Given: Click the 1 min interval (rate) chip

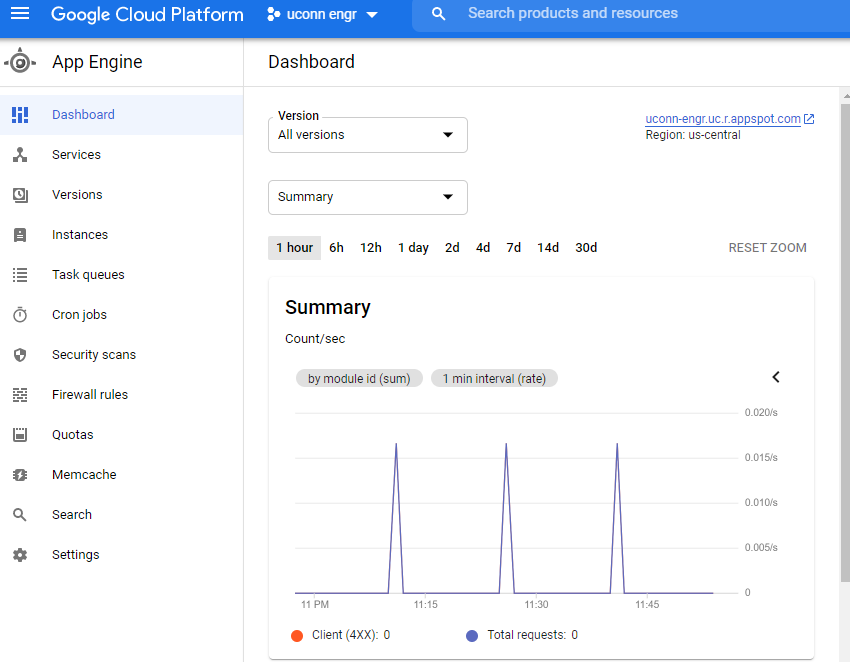Looking at the screenshot, I should coord(494,378).
